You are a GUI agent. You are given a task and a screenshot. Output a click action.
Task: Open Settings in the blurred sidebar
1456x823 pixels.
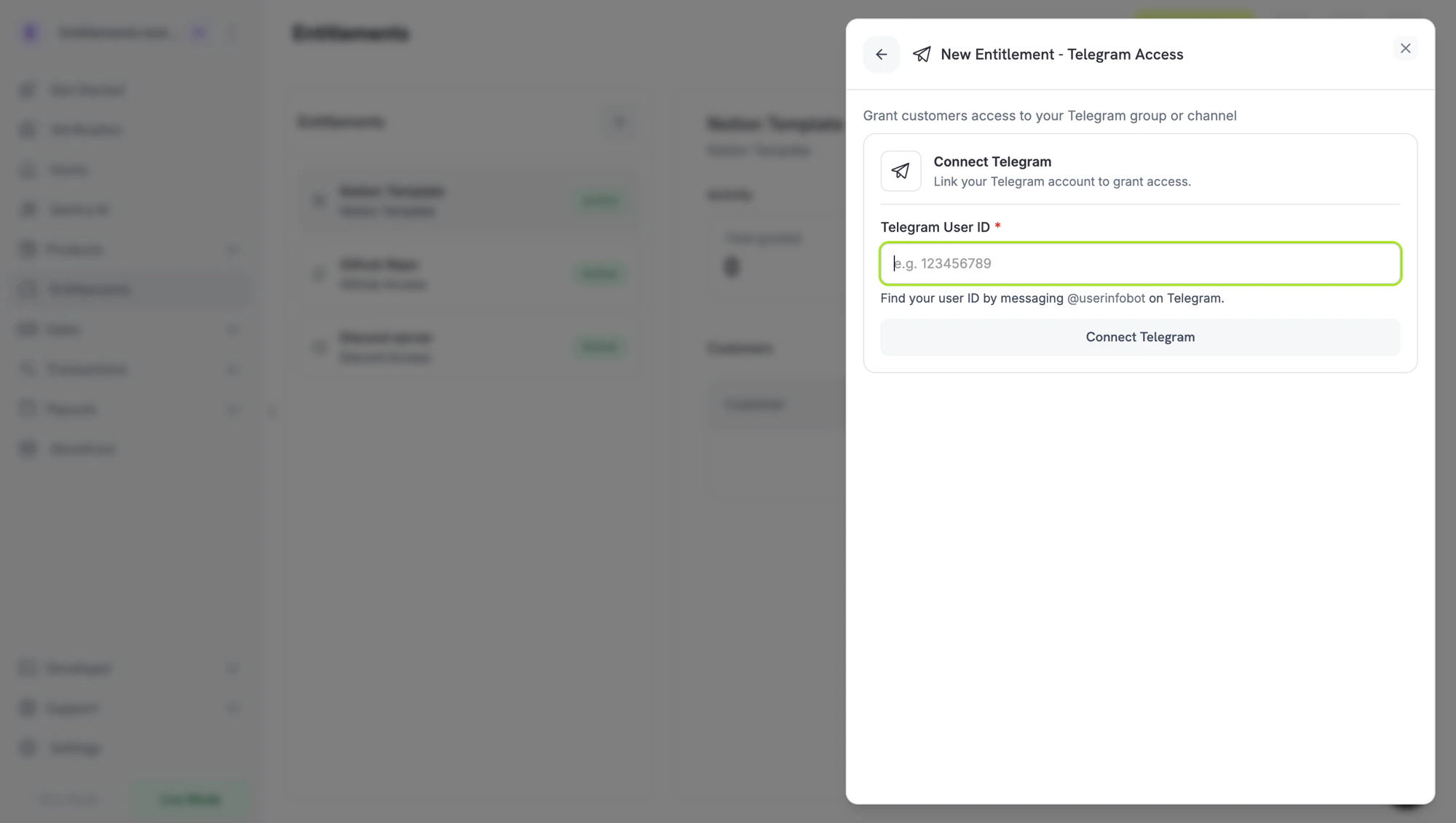pyautogui.click(x=131, y=748)
